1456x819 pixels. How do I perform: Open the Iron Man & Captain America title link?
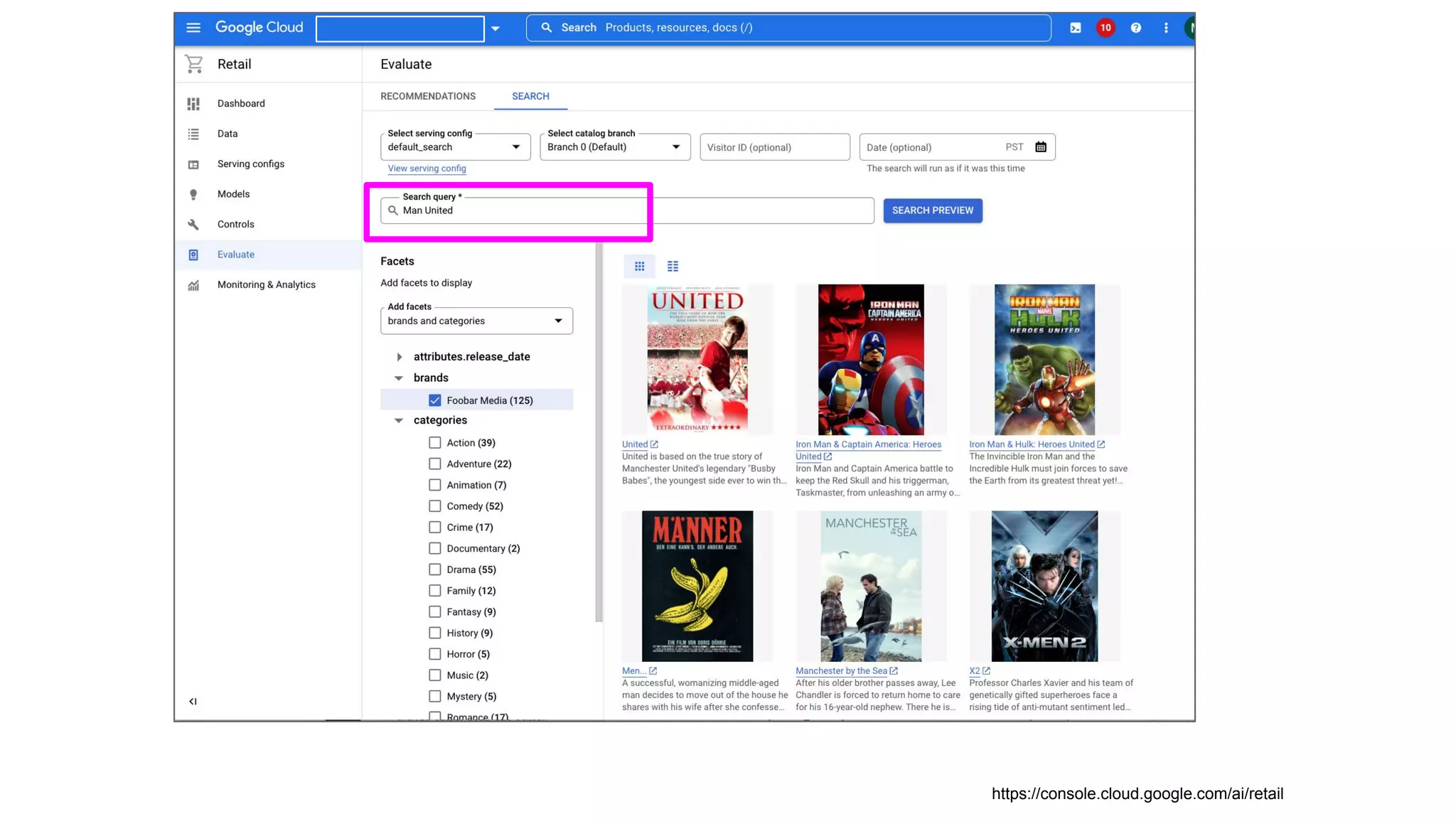pos(868,450)
